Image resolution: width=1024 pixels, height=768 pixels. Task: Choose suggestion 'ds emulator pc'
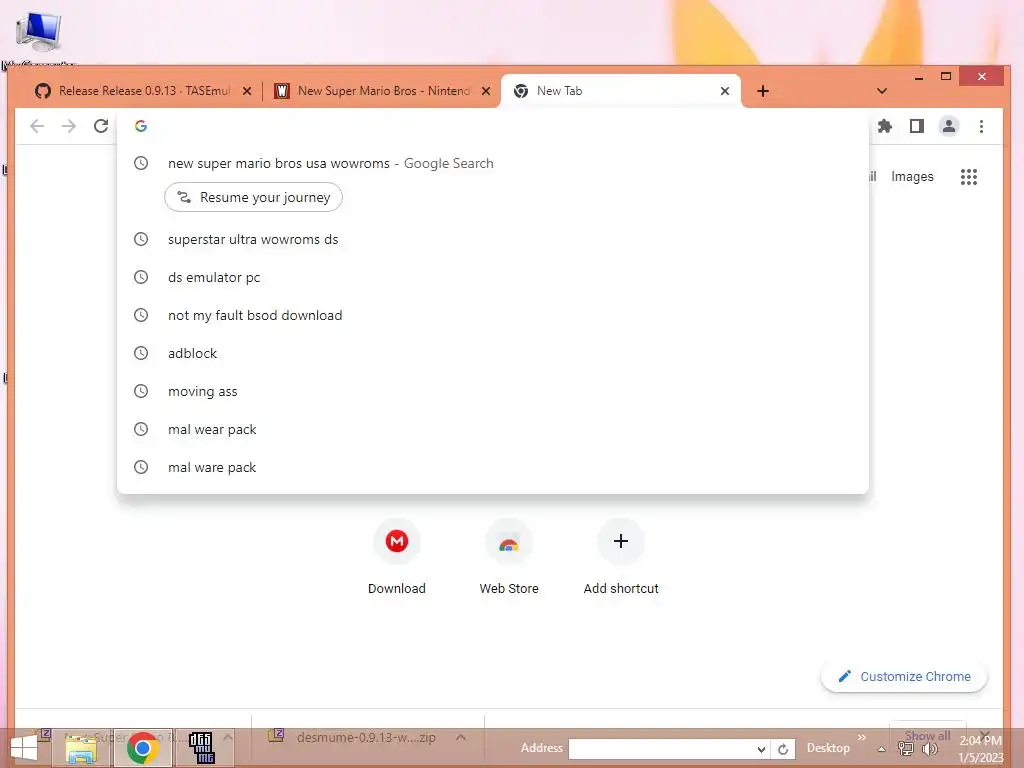point(492,277)
